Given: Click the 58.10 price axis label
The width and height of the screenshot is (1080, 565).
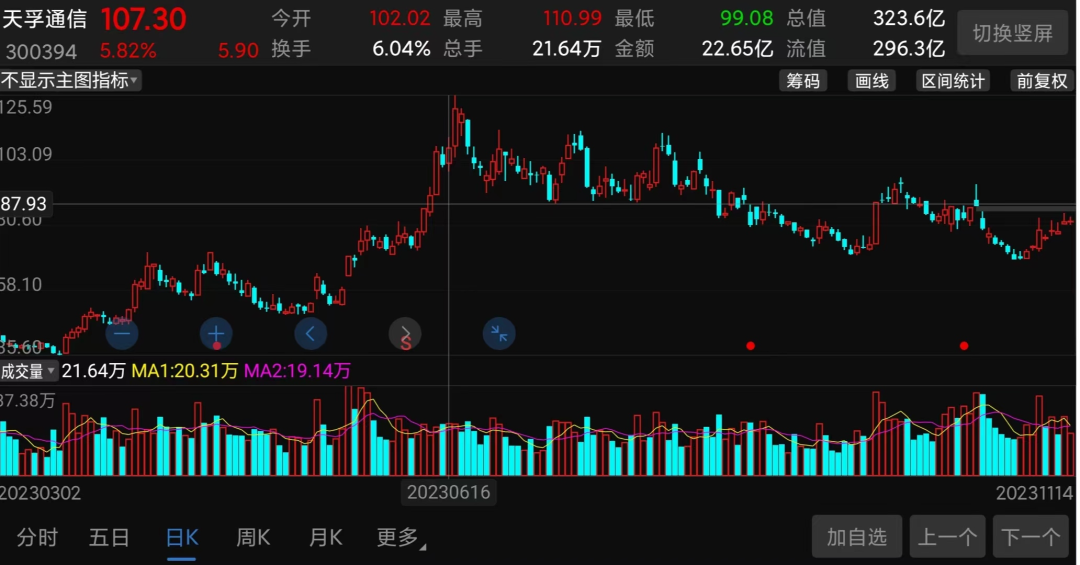Looking at the screenshot, I should [x=21, y=285].
